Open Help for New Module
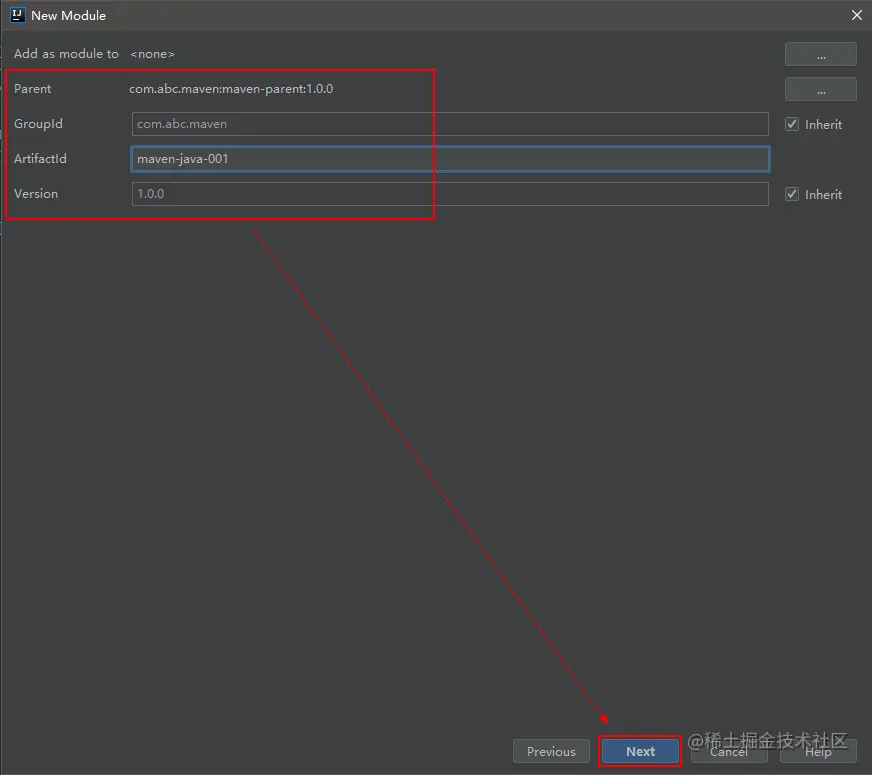This screenshot has height=775, width=872. pyautogui.click(x=818, y=751)
